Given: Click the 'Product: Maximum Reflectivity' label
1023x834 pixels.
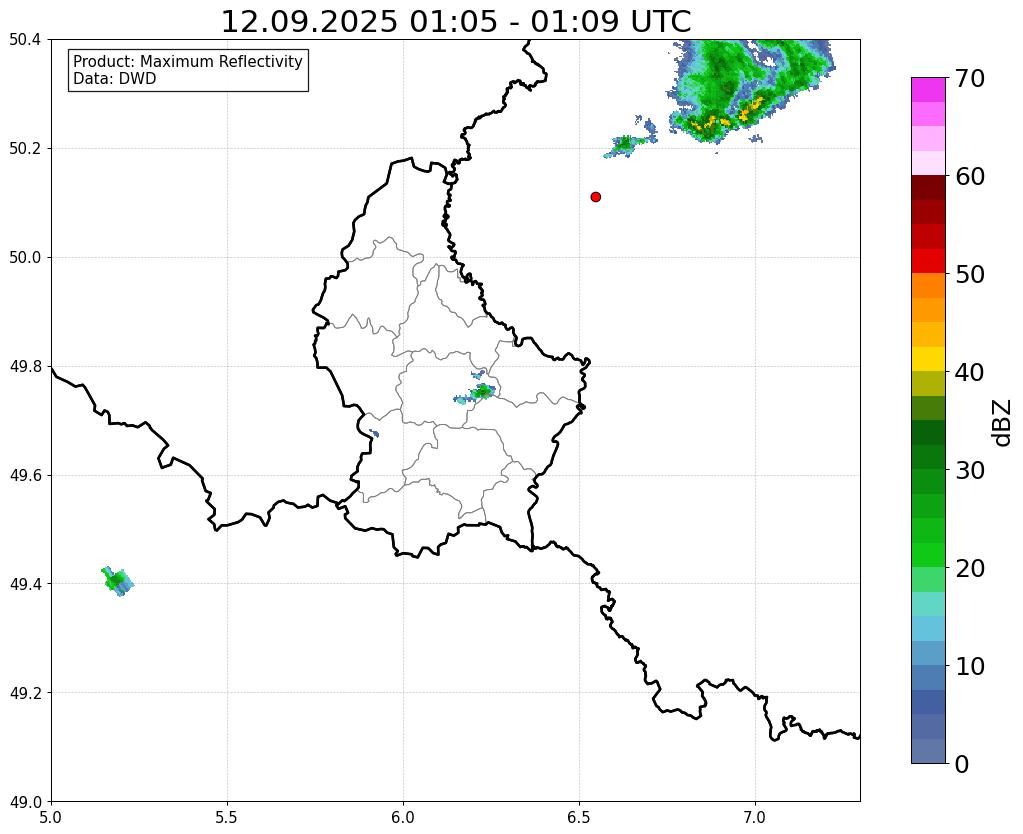Looking at the screenshot, I should click(188, 61).
